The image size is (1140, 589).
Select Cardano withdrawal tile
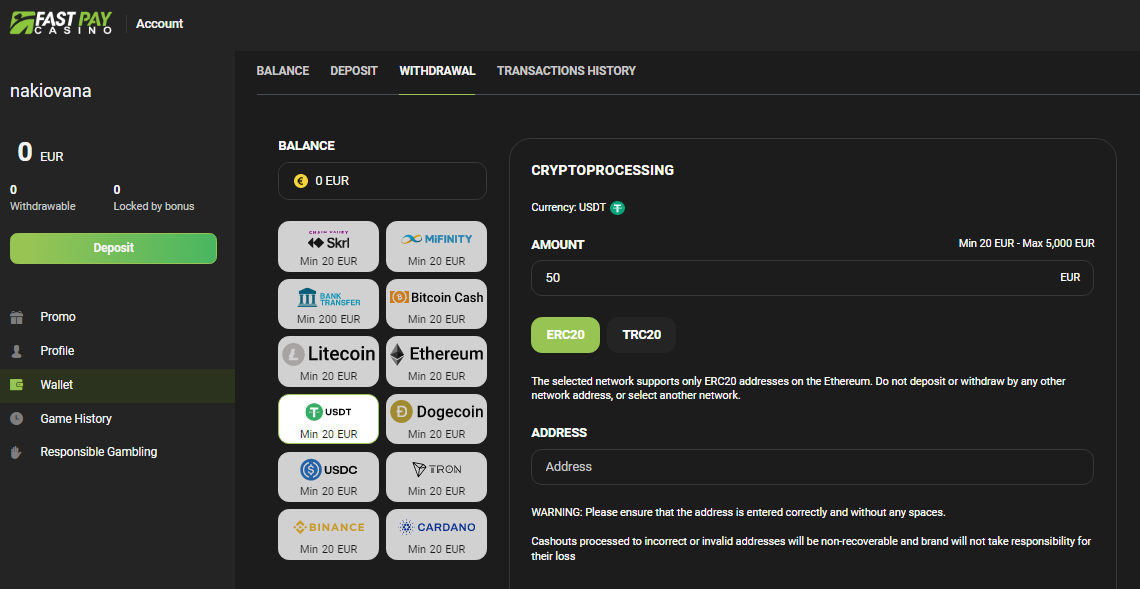436,534
